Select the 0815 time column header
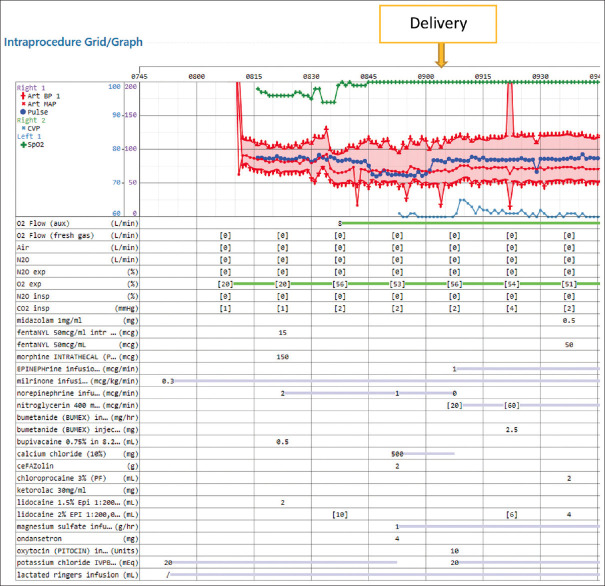605x586 pixels. click(x=254, y=76)
